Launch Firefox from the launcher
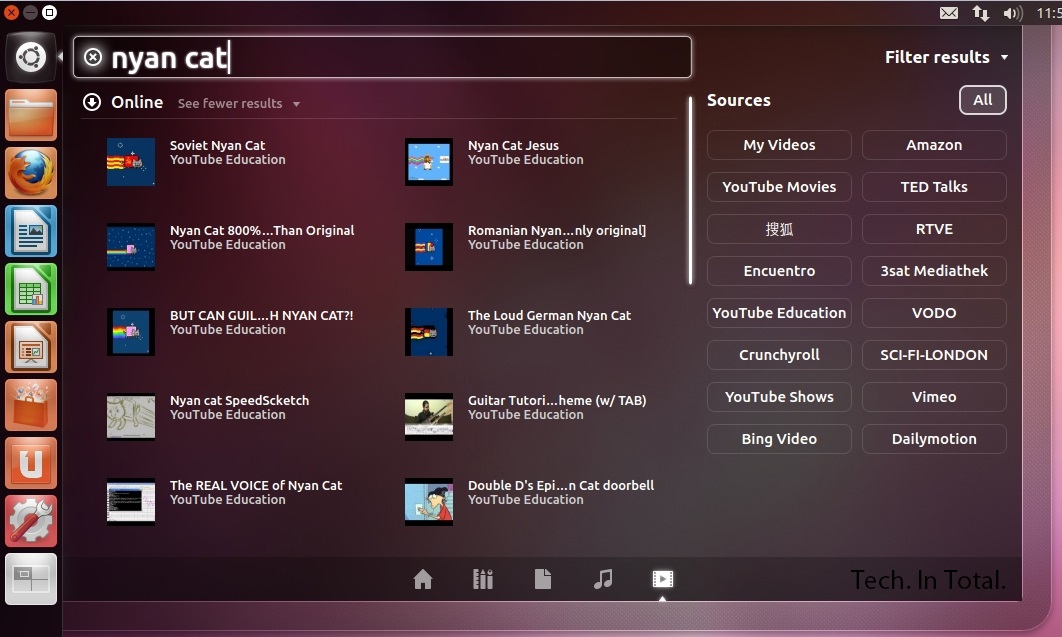 [x=31, y=173]
